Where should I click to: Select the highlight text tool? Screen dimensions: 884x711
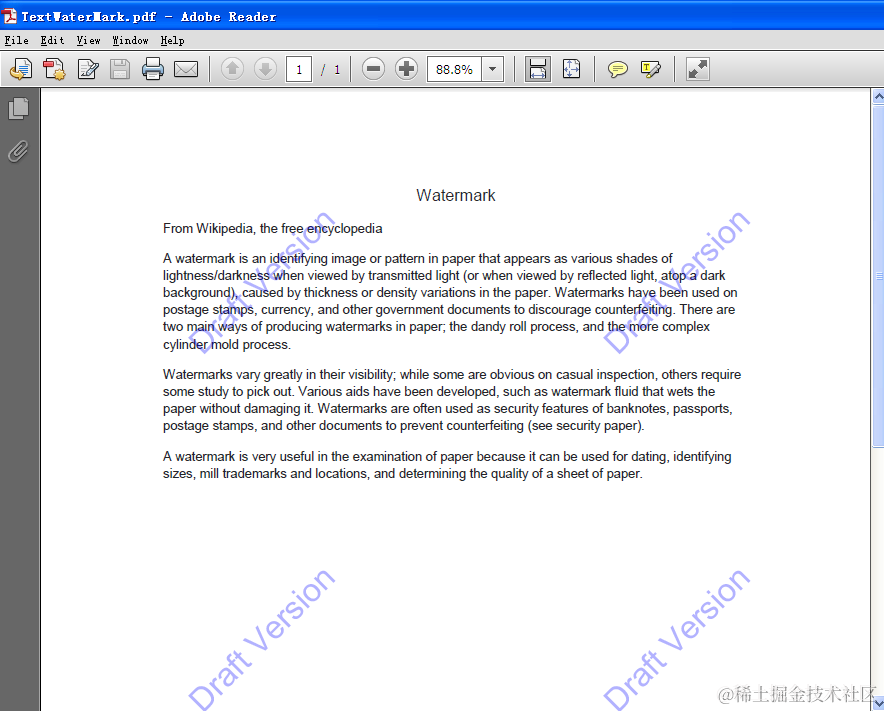[x=651, y=69]
